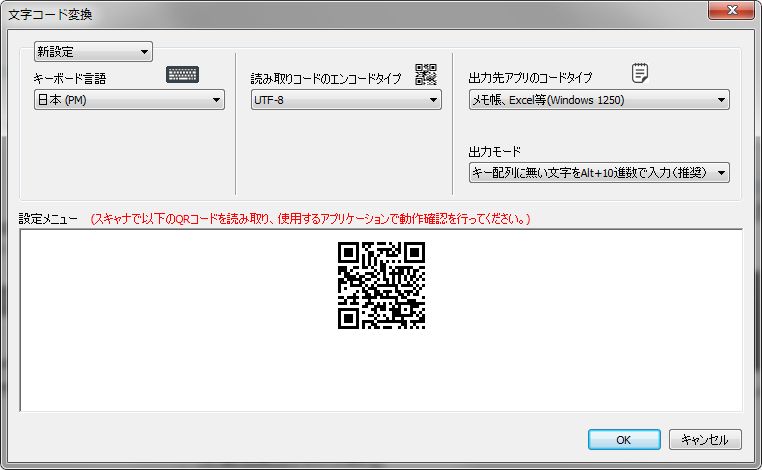Image resolution: width=762 pixels, height=470 pixels.
Task: Click the keyboard icon beside キーボード言語
Action: [183, 75]
